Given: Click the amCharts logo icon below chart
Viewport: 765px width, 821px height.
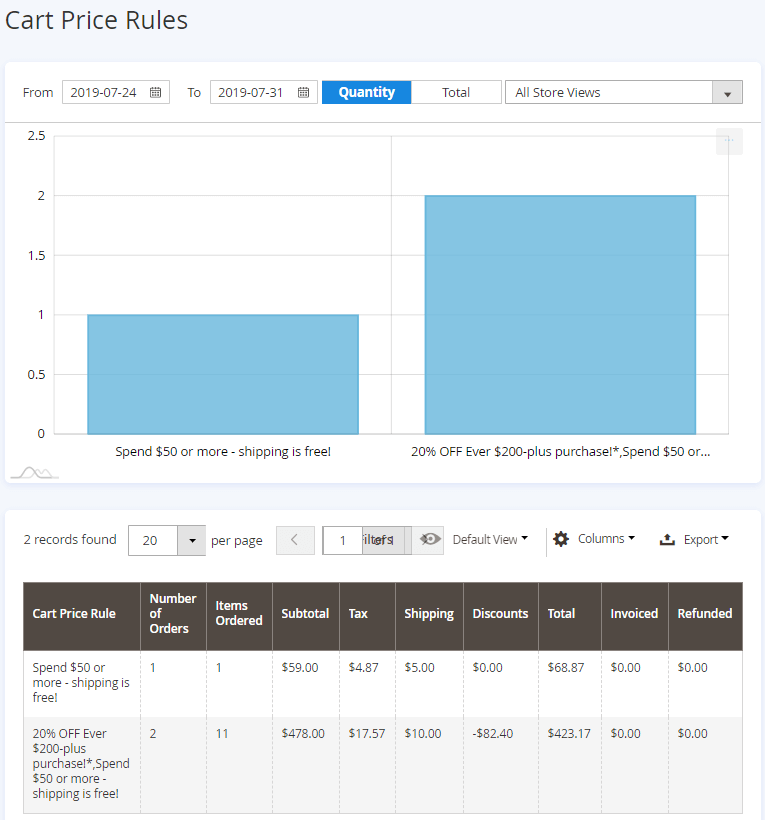Looking at the screenshot, I should [x=35, y=473].
